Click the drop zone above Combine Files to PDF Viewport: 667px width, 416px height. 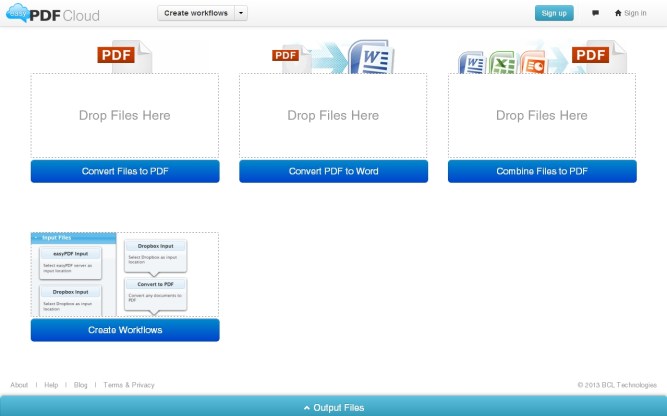pos(542,115)
